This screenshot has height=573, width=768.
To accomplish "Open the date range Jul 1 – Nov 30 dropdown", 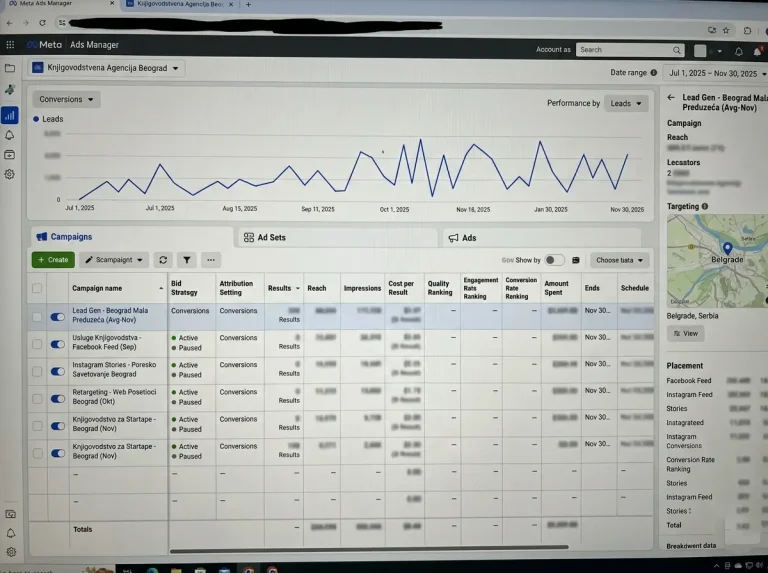I will pyautogui.click(x=717, y=73).
